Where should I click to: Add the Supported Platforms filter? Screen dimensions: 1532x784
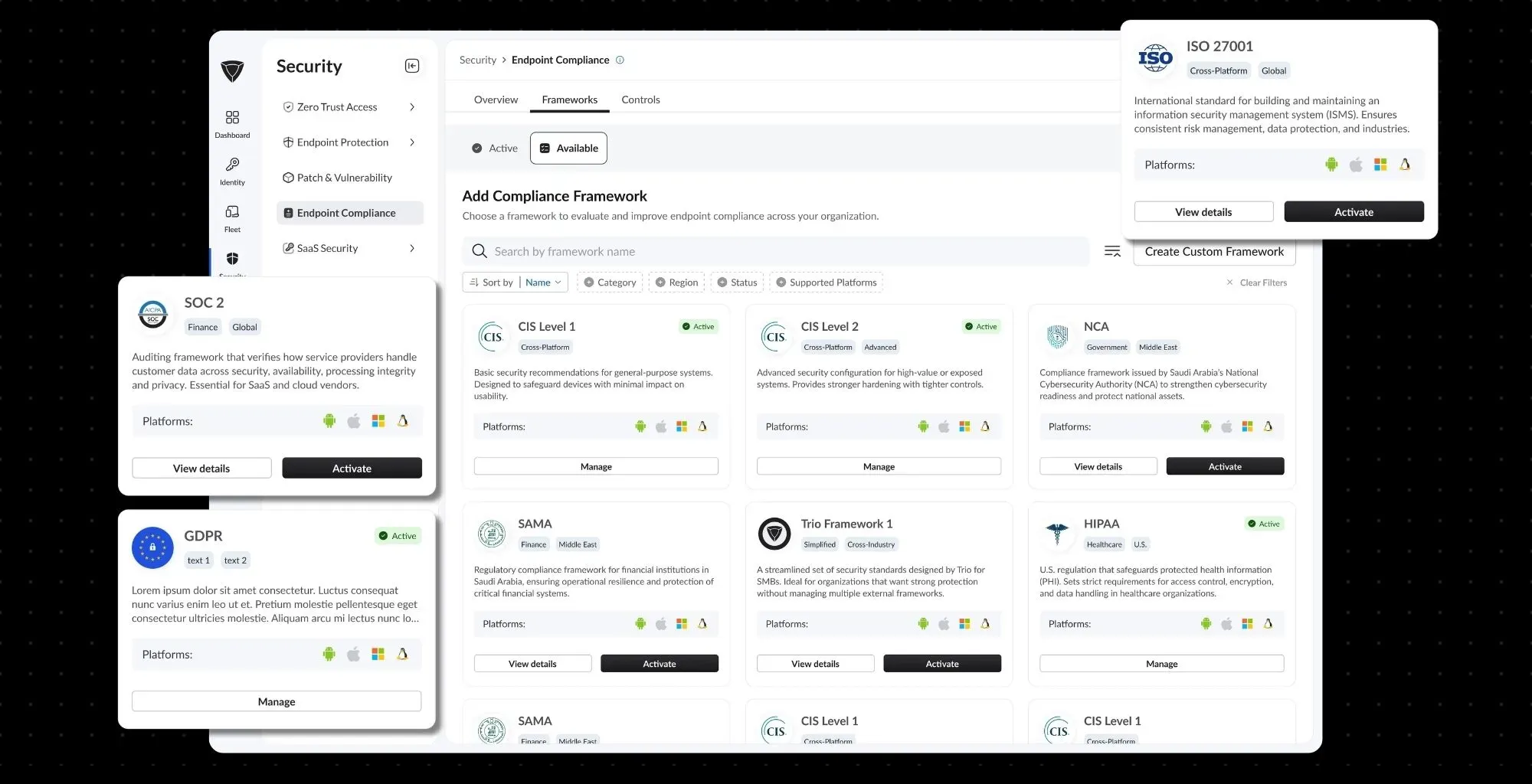click(827, 283)
